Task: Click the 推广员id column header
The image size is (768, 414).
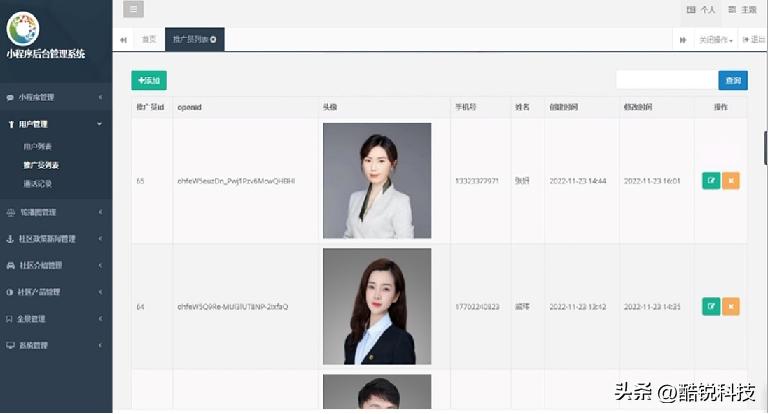Action: [150, 107]
